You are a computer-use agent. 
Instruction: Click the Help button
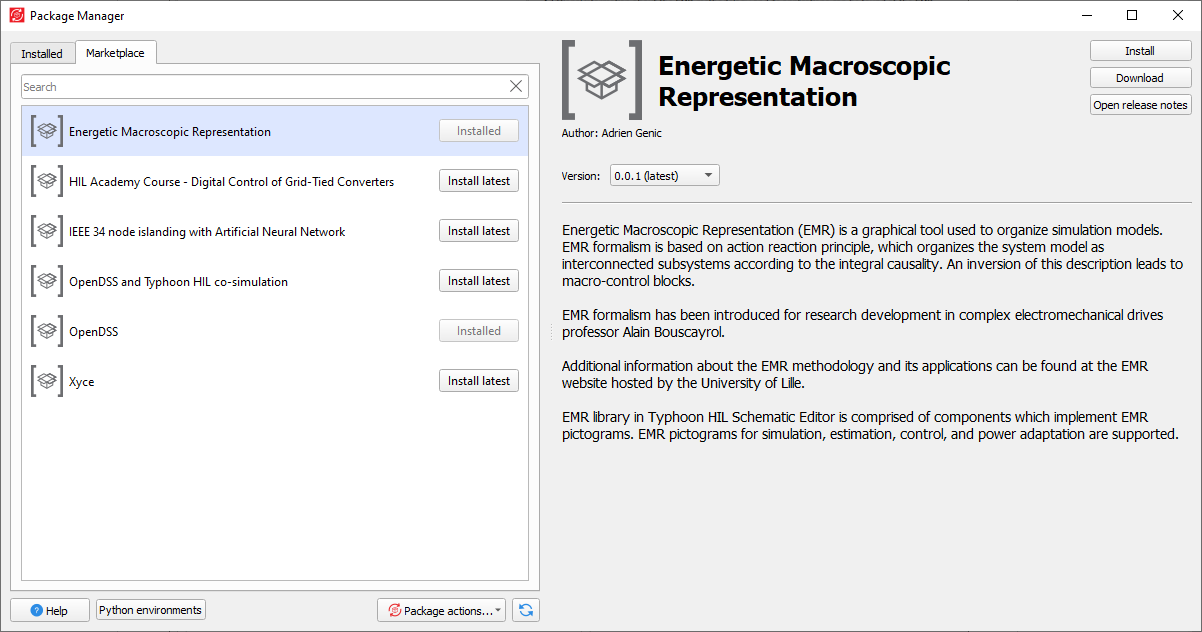pos(49,610)
